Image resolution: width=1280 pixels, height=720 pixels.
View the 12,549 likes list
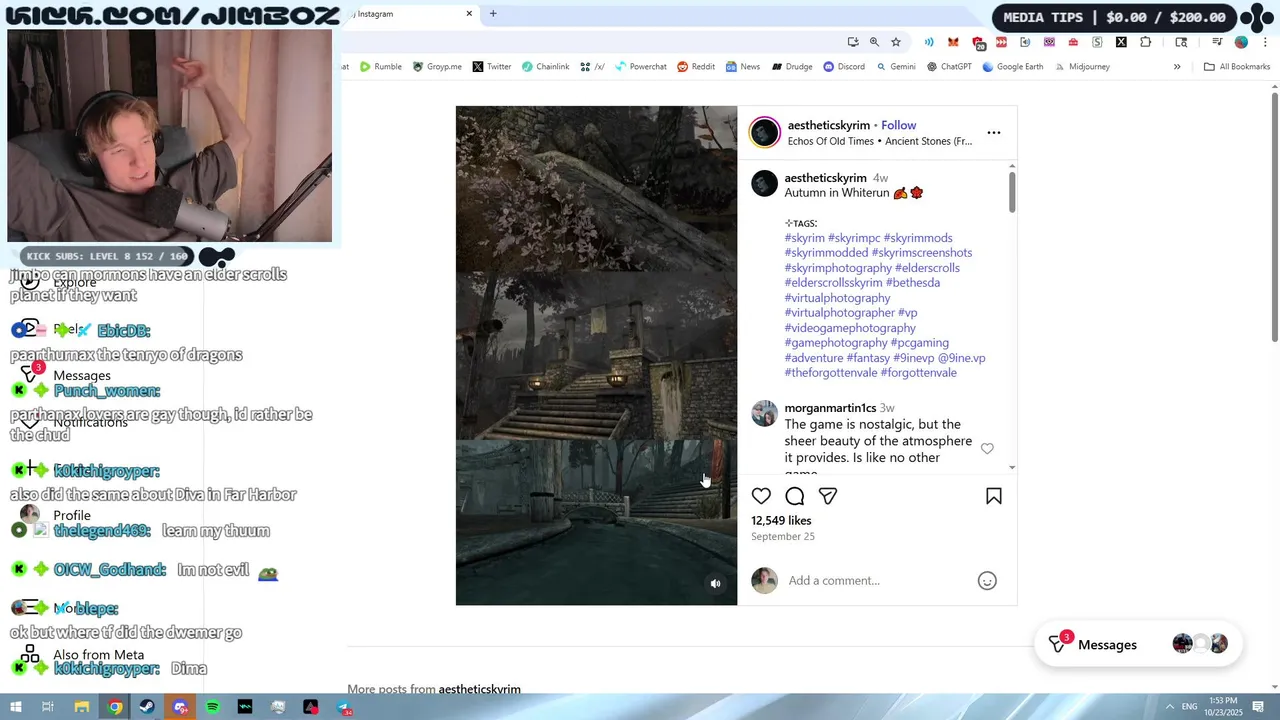(781, 521)
